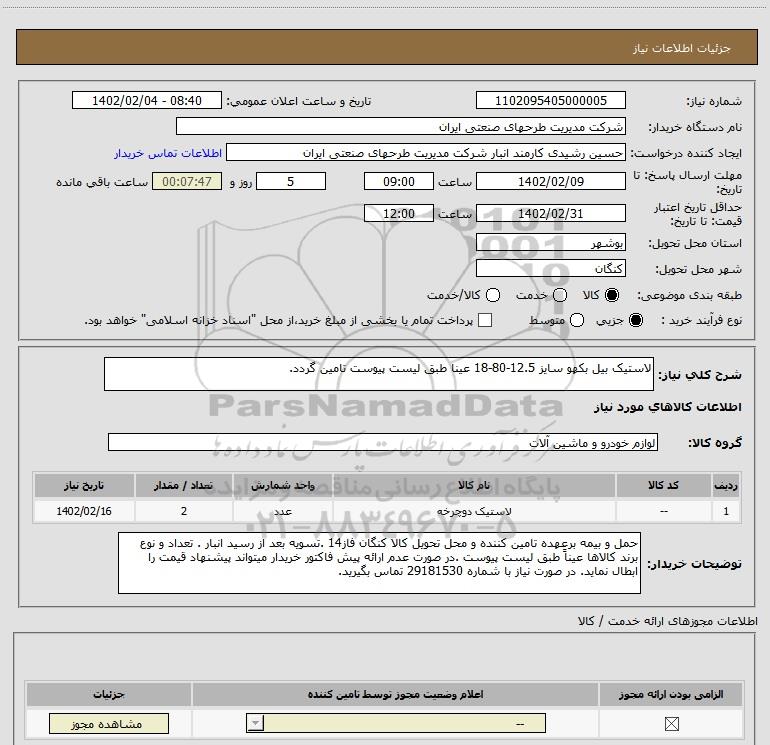The width and height of the screenshot is (770, 745).
Task: Click the request creator name field
Action: coord(426,152)
